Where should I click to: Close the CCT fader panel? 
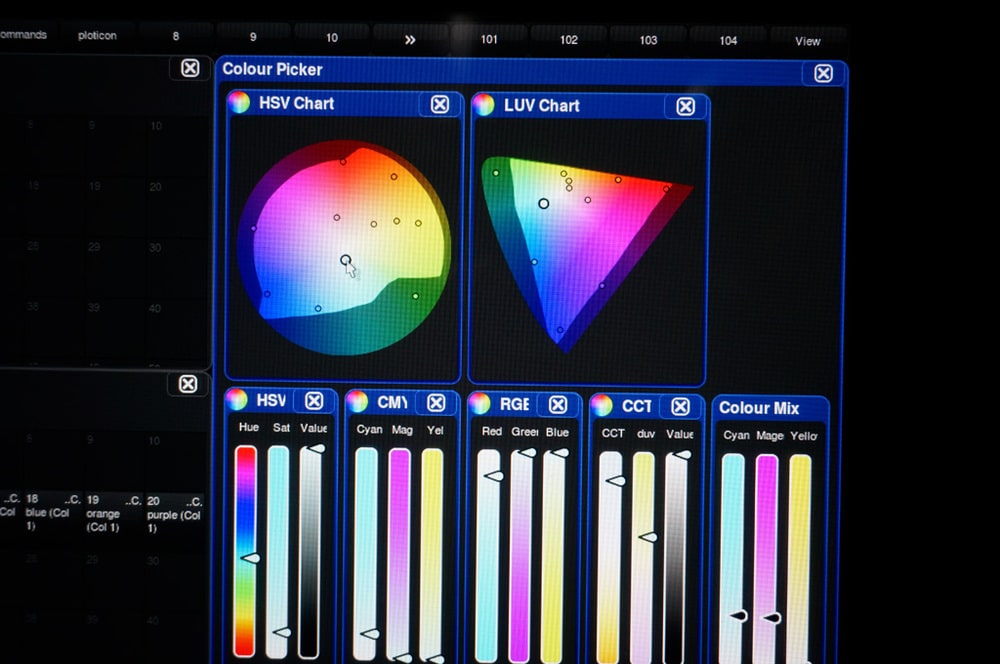(680, 406)
